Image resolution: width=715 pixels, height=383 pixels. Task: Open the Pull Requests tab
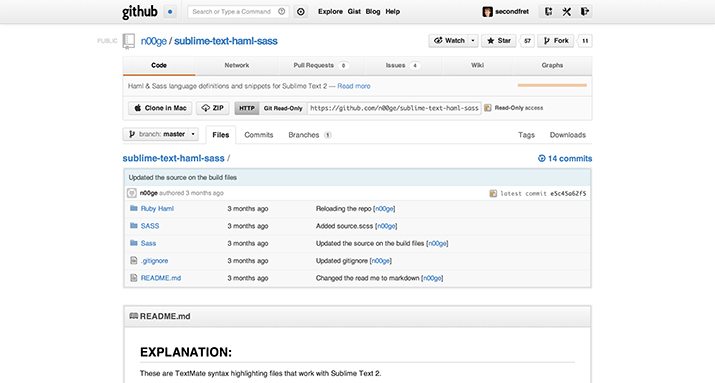320,66
